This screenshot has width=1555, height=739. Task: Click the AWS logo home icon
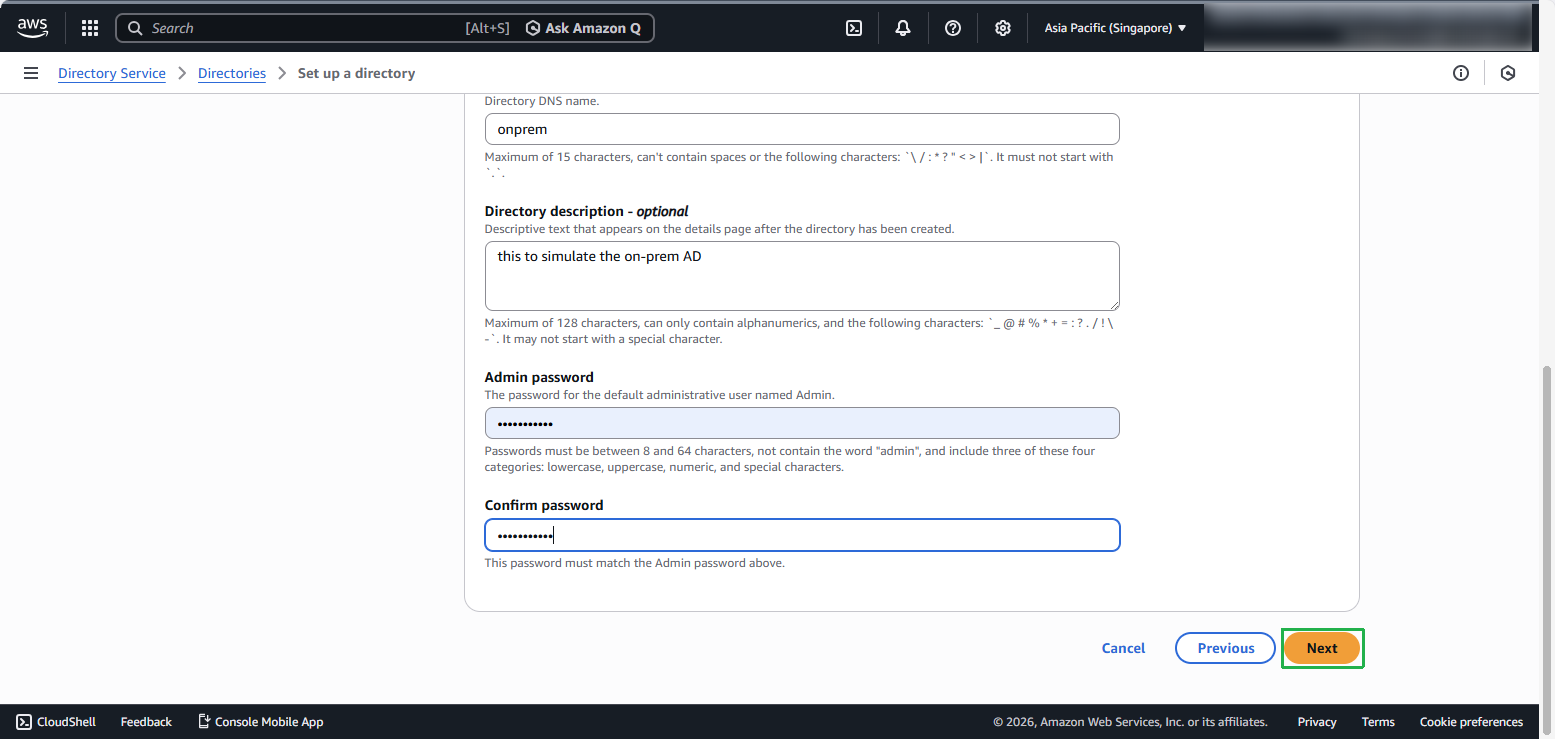(32, 28)
